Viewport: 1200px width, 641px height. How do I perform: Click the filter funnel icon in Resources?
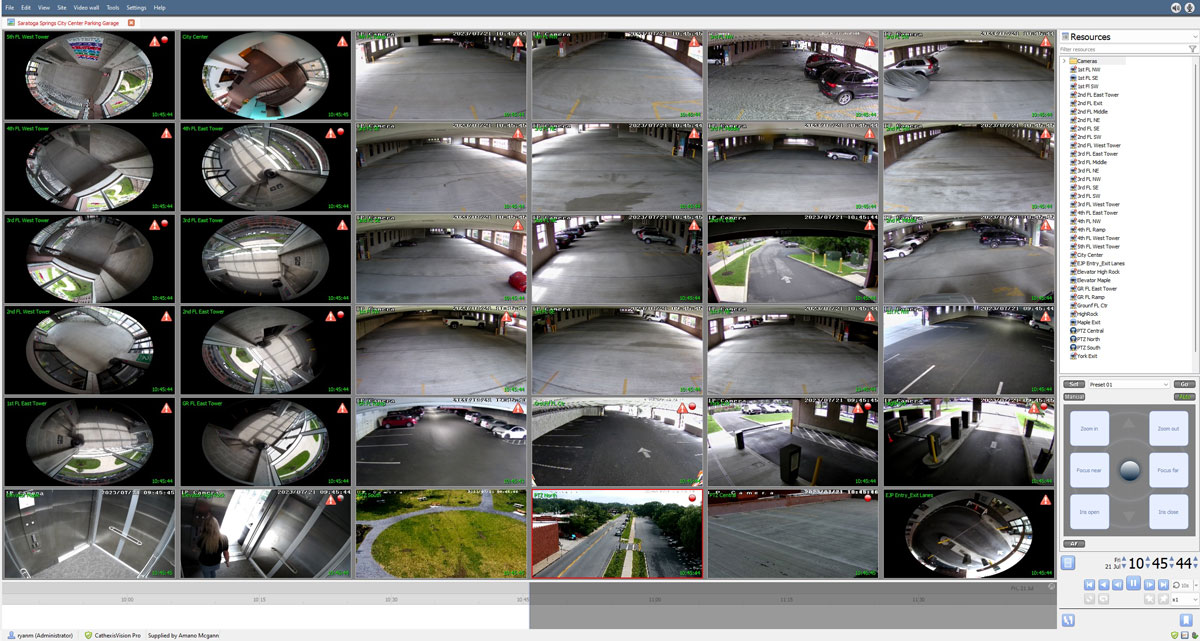1192,49
